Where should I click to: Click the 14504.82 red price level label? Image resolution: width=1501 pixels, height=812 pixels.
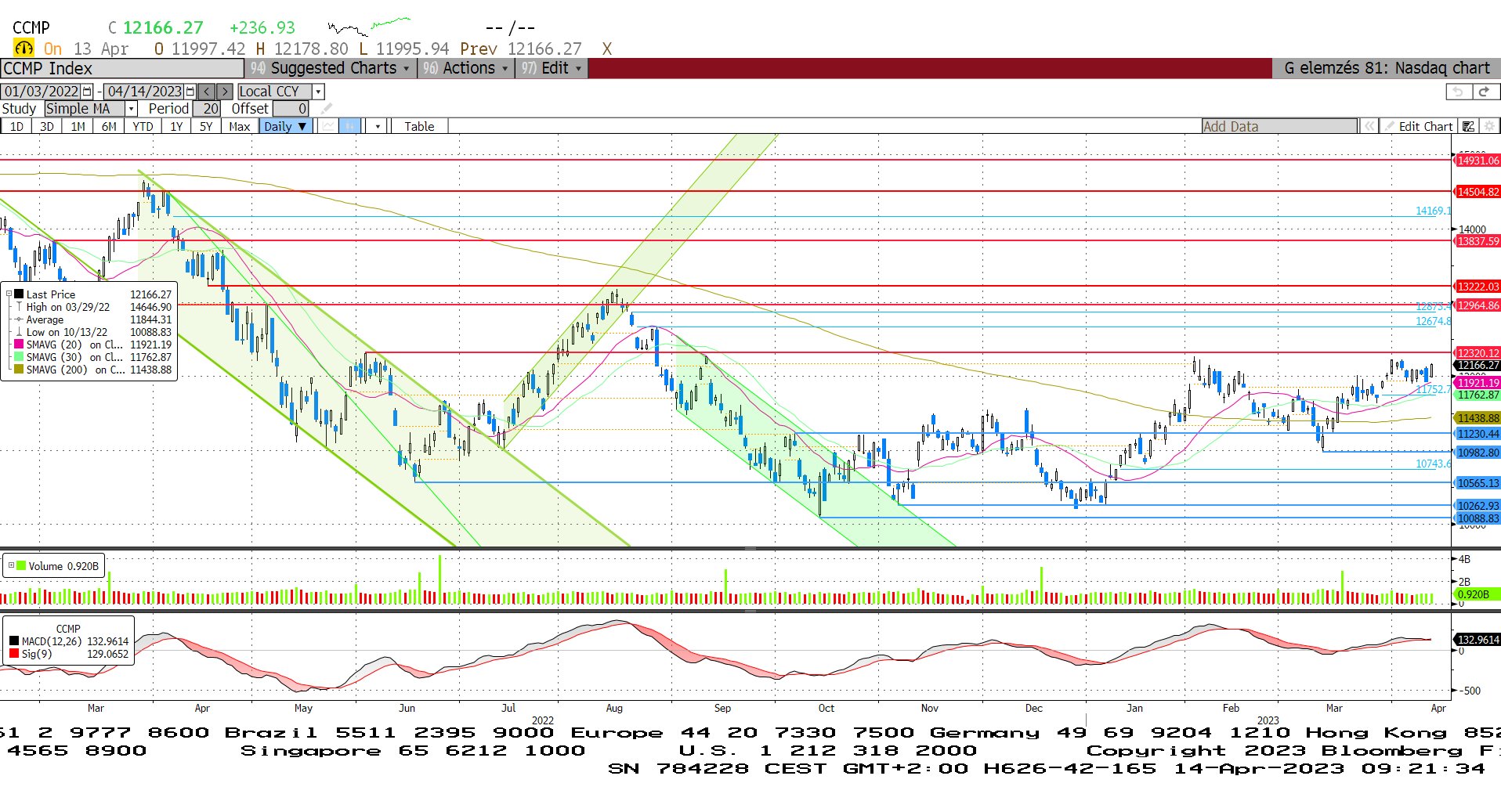pyautogui.click(x=1477, y=192)
